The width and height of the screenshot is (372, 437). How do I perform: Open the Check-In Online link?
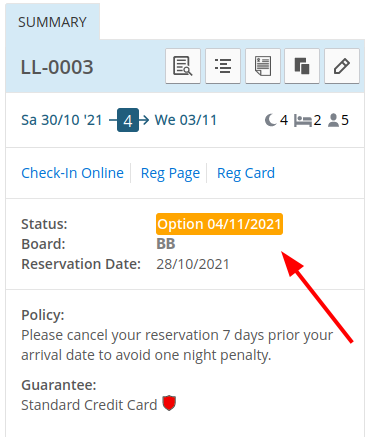pos(72,173)
